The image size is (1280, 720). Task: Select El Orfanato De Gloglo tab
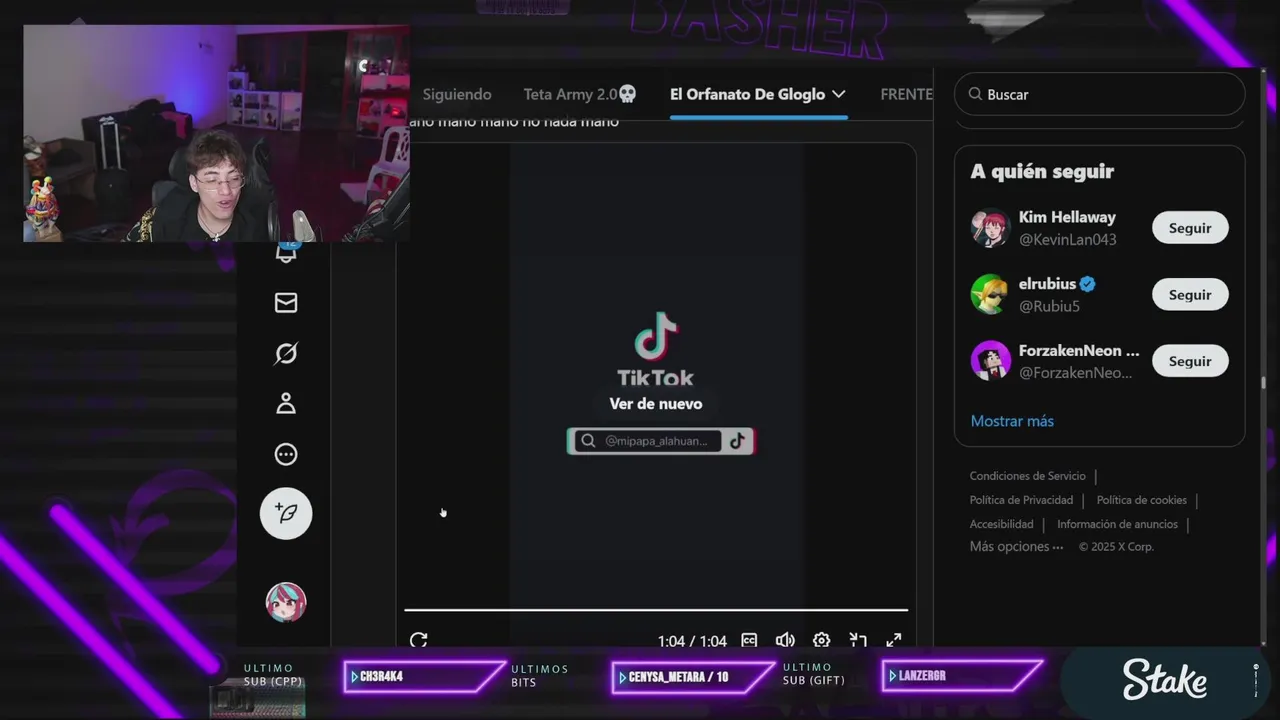[x=747, y=94]
